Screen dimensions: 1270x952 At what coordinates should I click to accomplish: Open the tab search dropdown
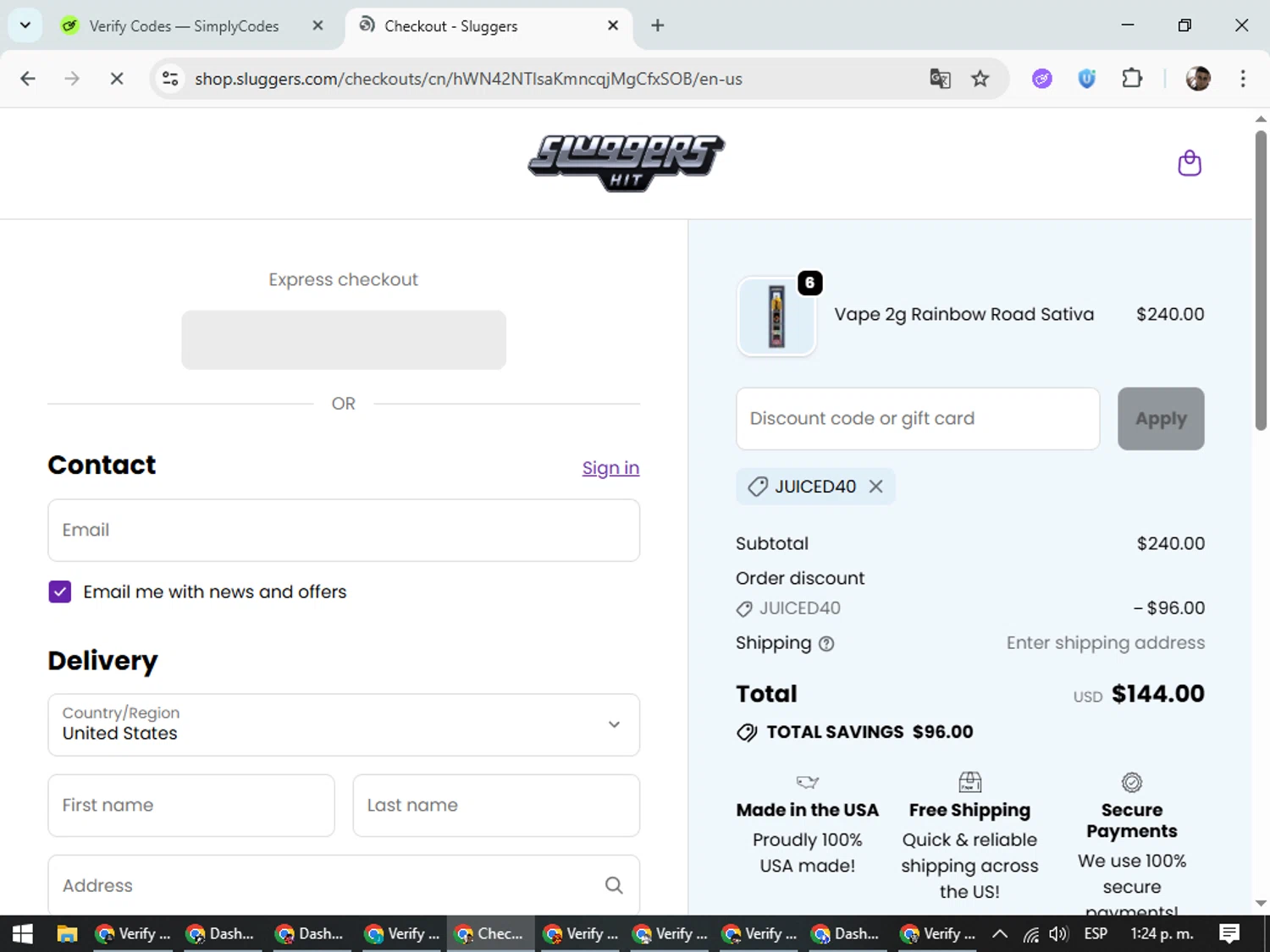(x=25, y=25)
